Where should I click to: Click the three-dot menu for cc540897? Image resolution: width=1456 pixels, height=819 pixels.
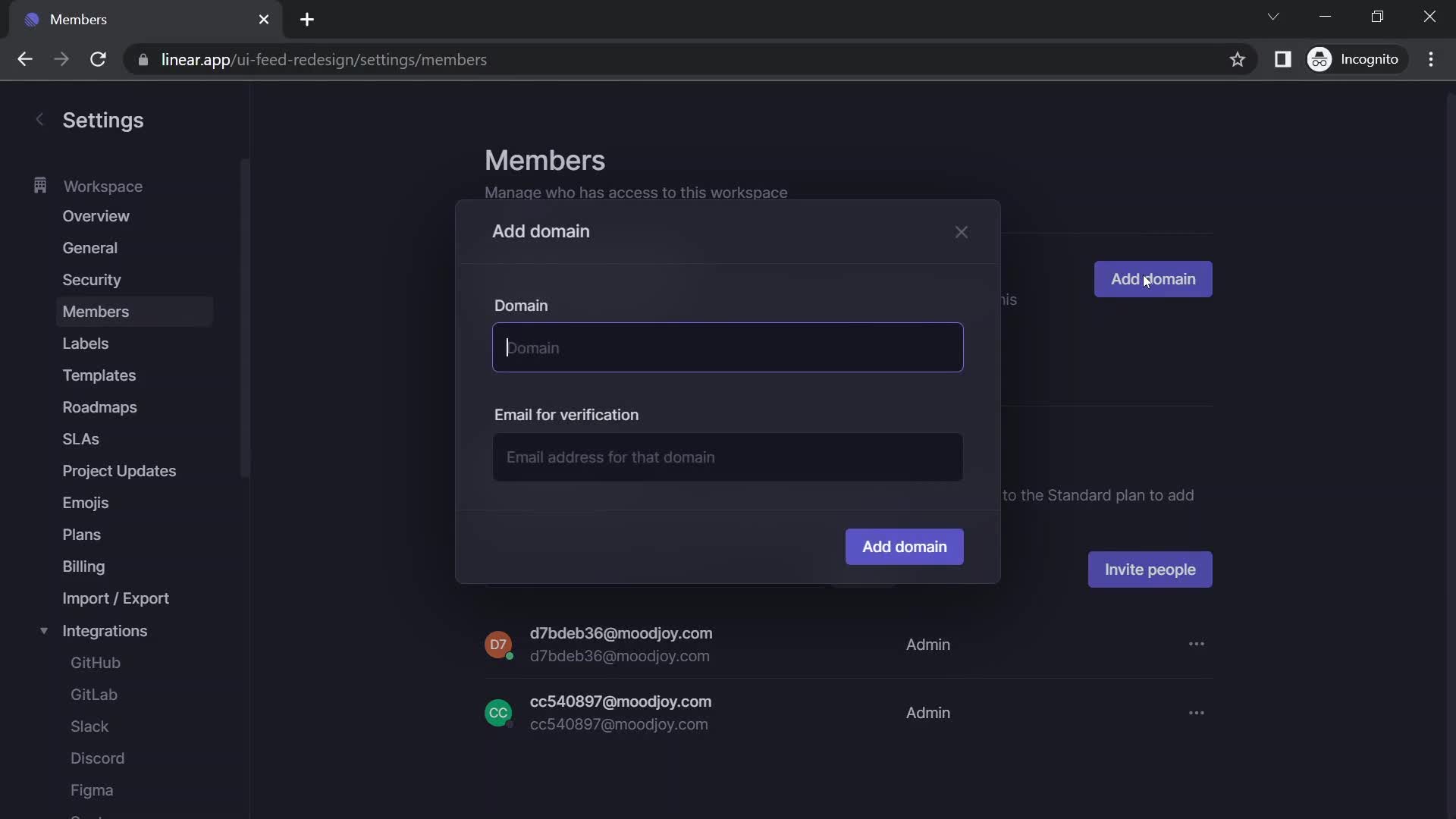coord(1197,713)
